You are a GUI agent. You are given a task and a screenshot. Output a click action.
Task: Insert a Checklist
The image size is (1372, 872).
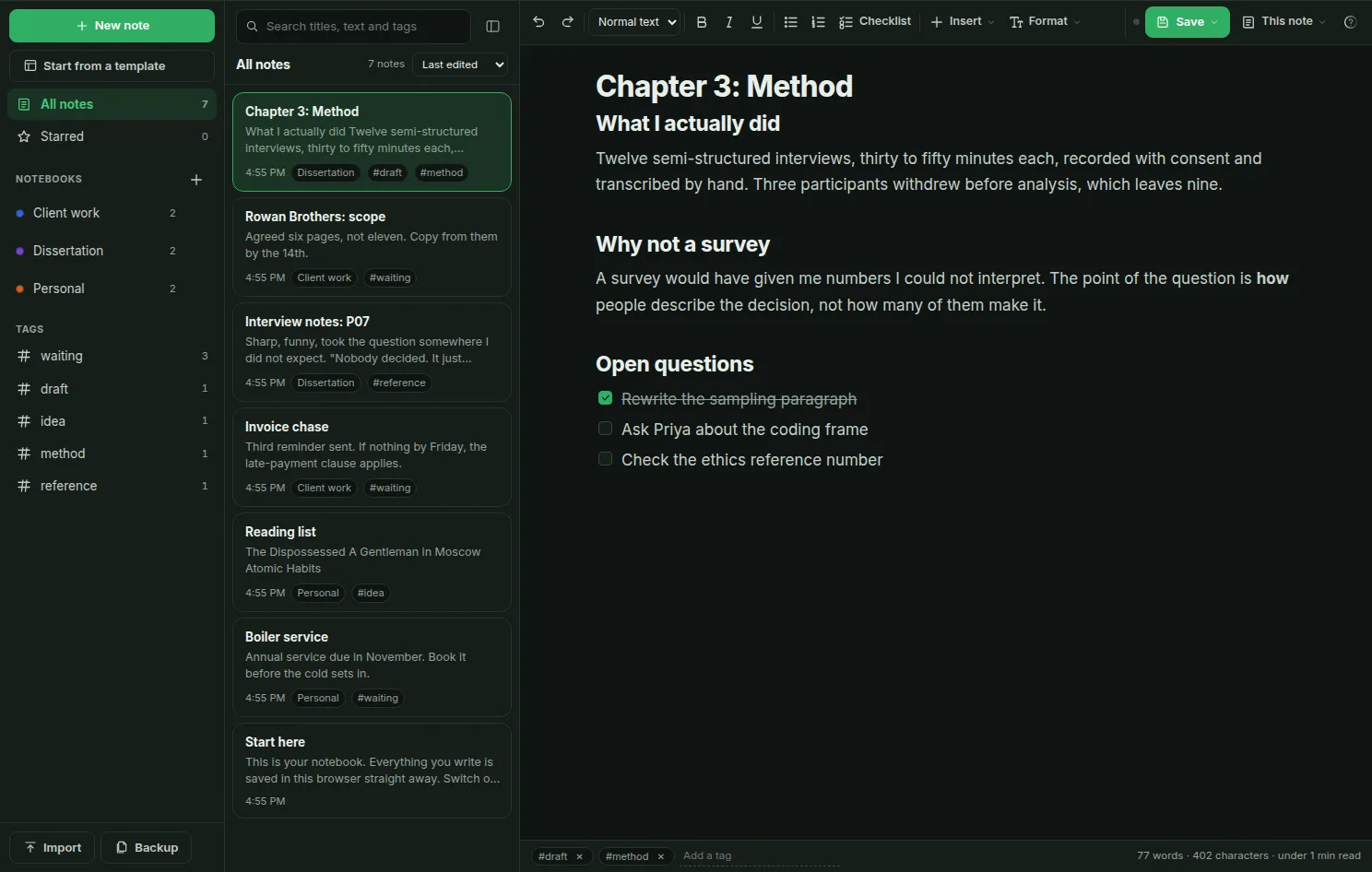(875, 22)
